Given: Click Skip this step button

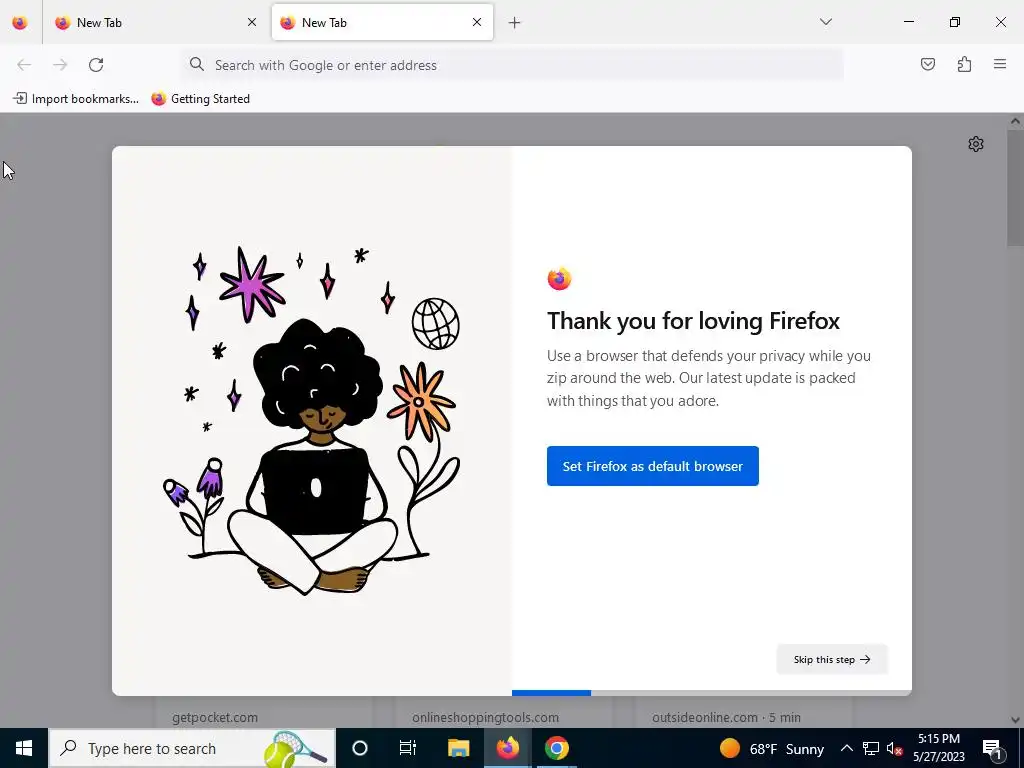Looking at the screenshot, I should click(832, 660).
